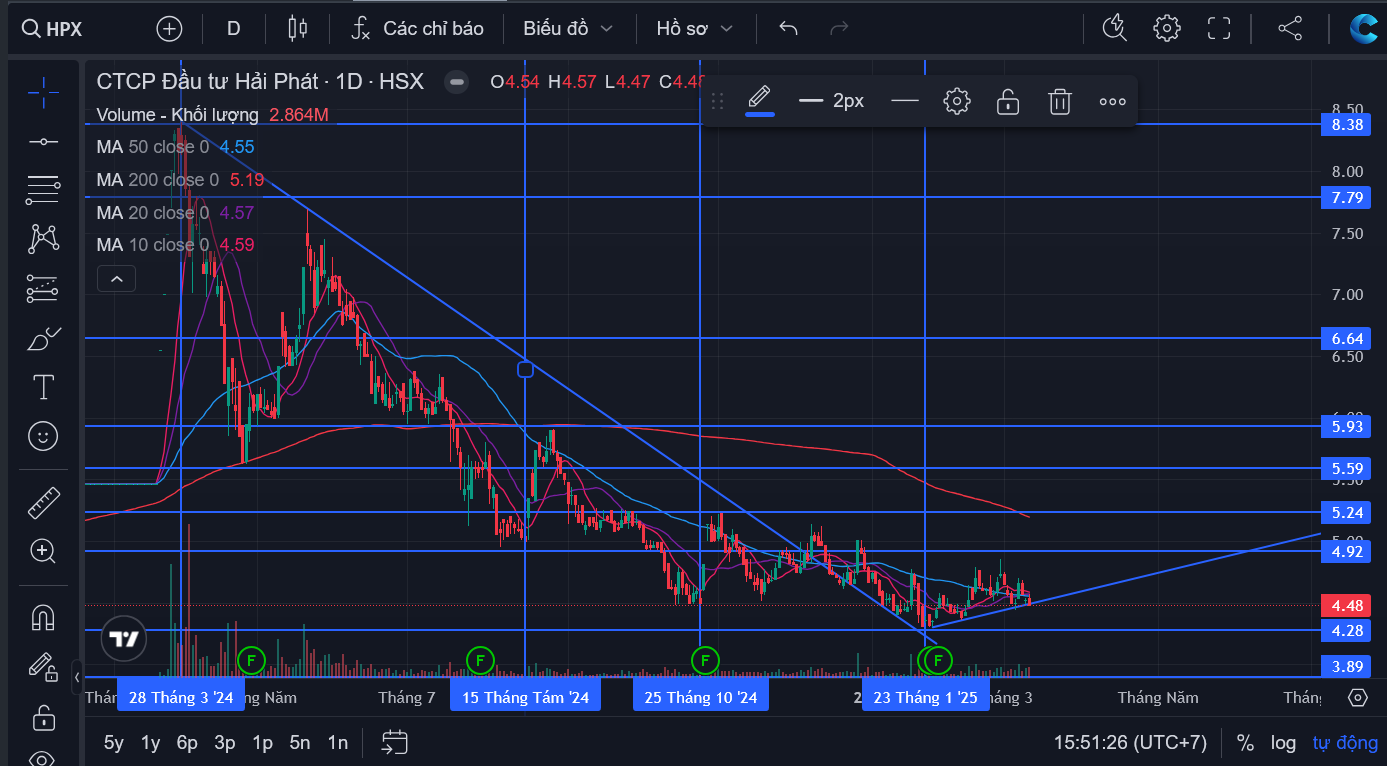Toggle symbol visibility oval beside HSX title
Viewport: 1387px width, 766px height.
tap(457, 82)
